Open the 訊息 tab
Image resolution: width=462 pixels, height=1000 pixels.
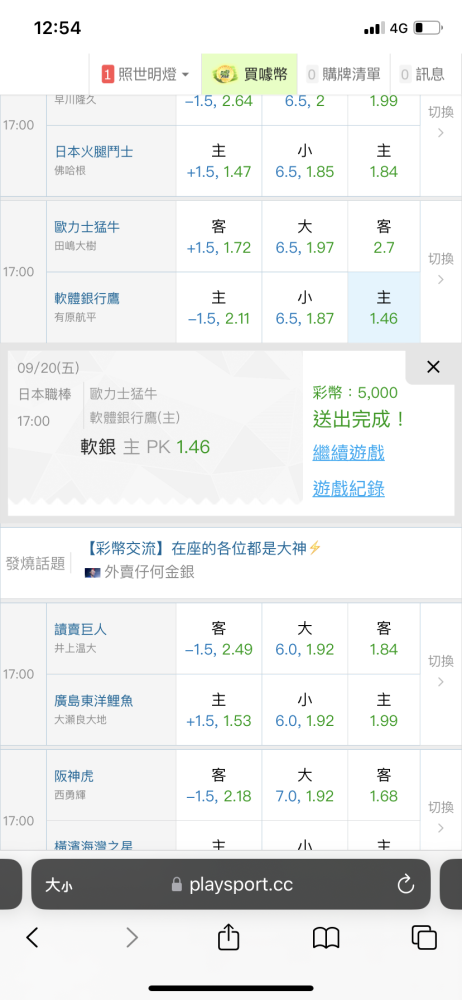pos(423,75)
